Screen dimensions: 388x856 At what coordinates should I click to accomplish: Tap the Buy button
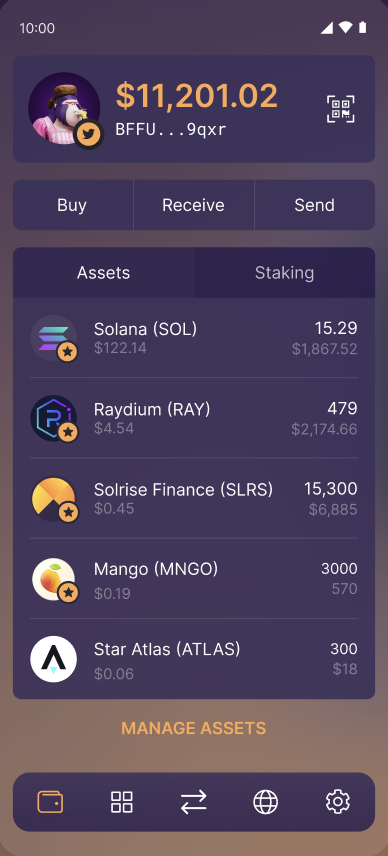[x=73, y=205]
